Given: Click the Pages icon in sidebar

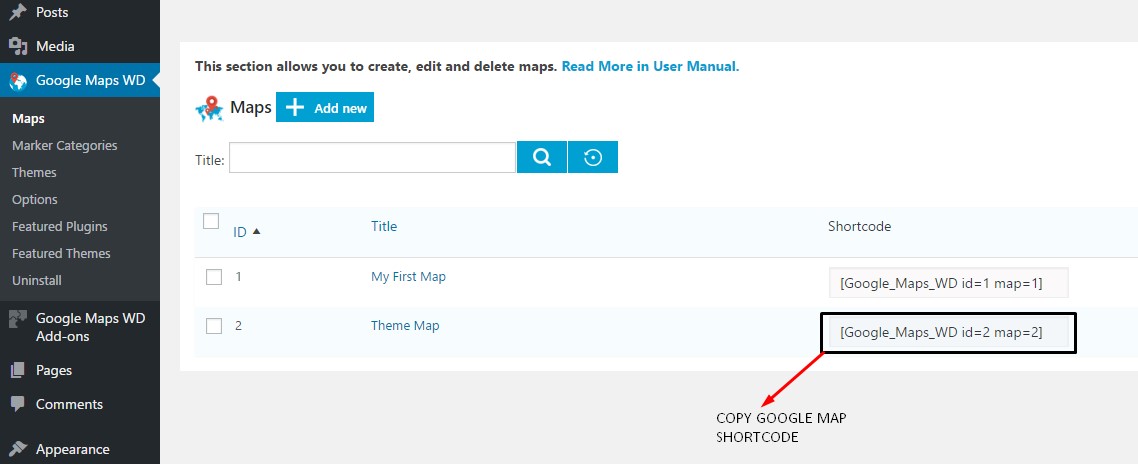Looking at the screenshot, I should [x=18, y=370].
